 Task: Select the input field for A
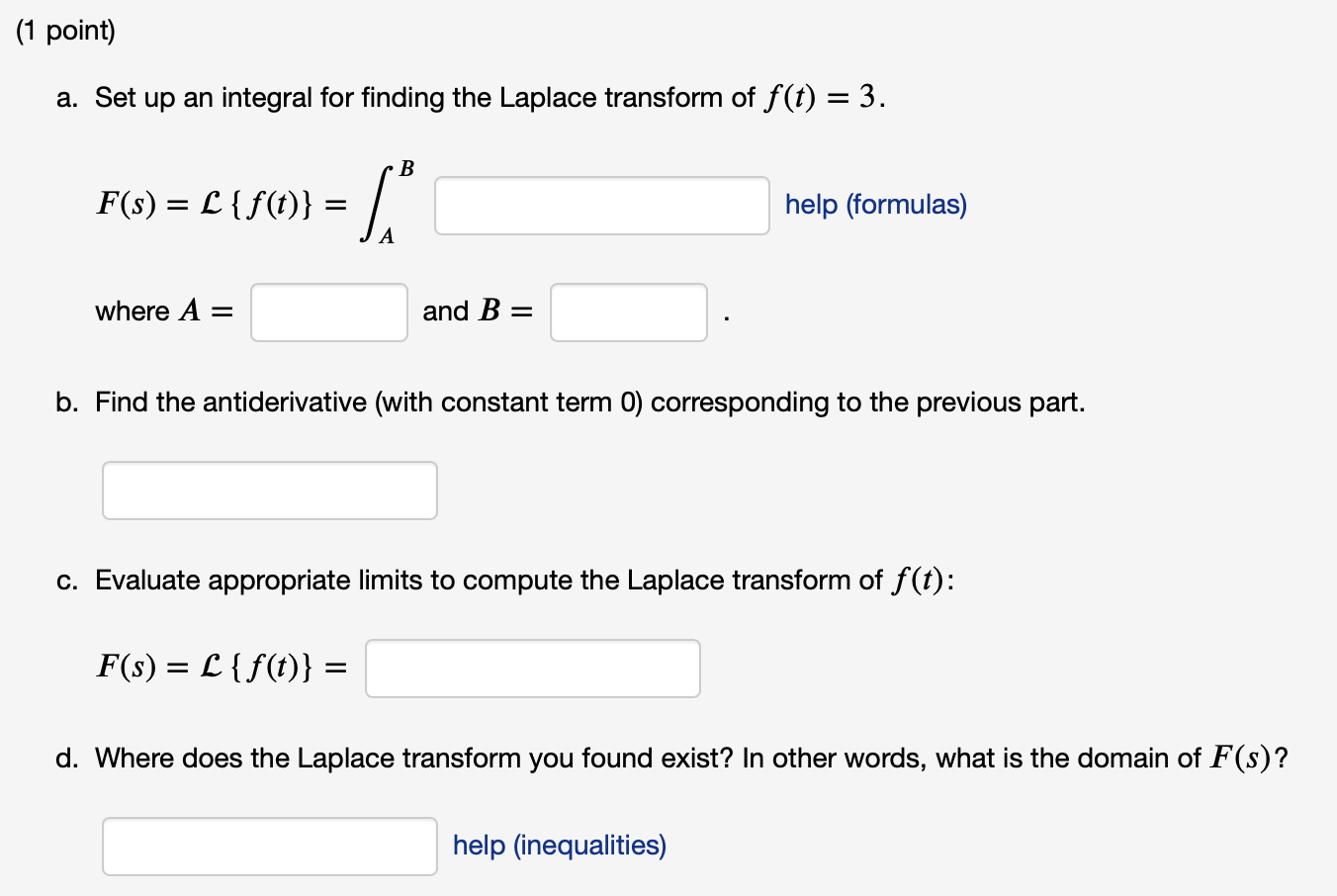[328, 312]
